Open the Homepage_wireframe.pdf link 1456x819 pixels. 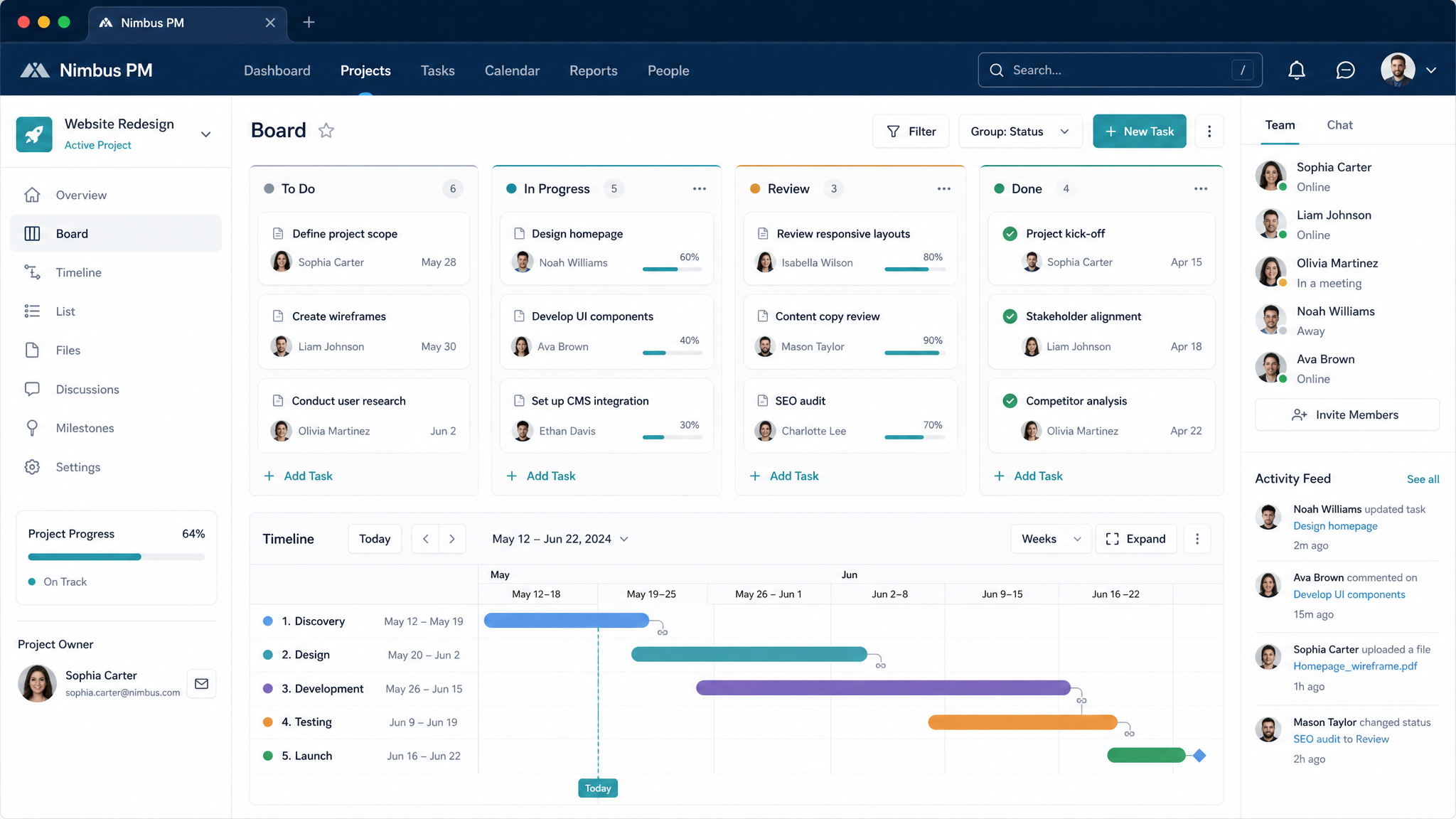coord(1355,666)
